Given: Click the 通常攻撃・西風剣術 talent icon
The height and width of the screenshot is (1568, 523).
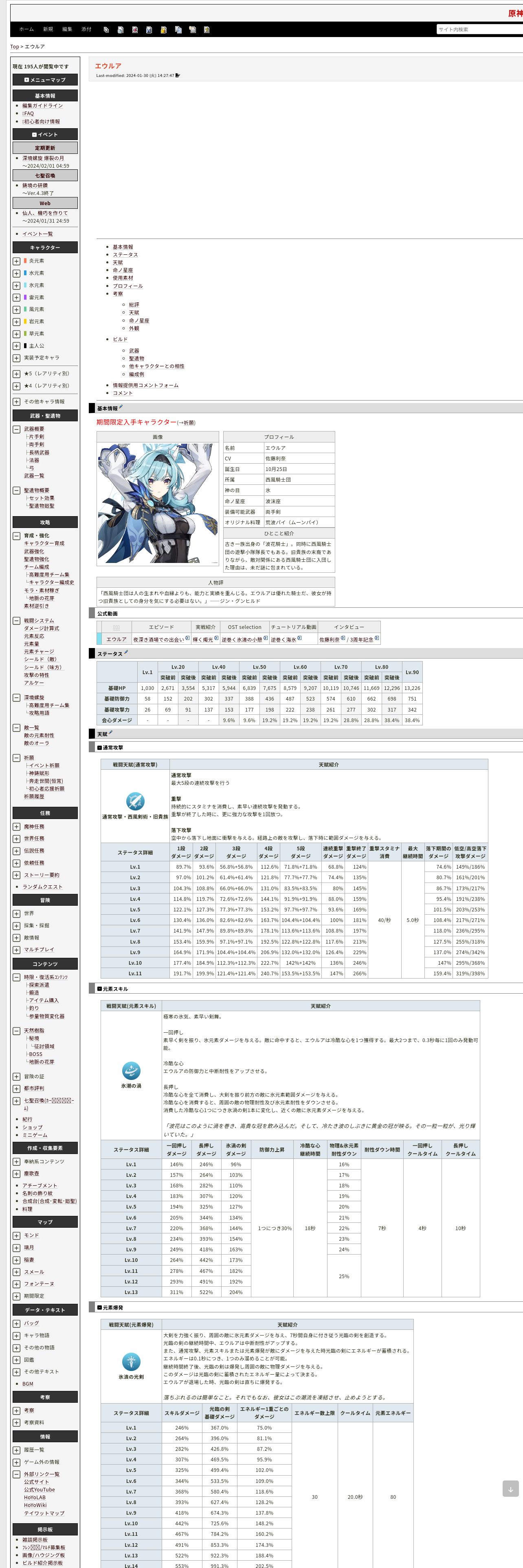Looking at the screenshot, I should pos(134,800).
